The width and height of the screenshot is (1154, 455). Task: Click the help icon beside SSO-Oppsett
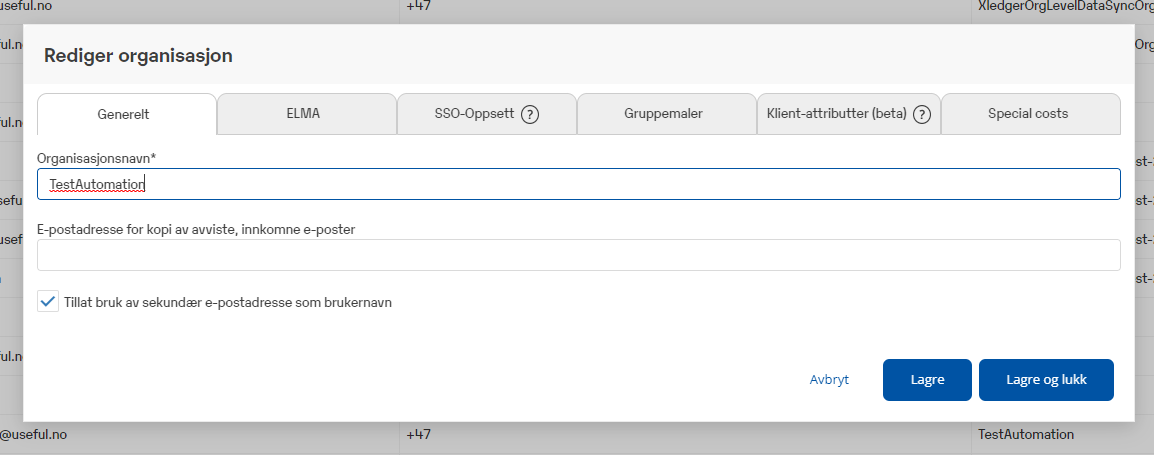click(x=530, y=114)
